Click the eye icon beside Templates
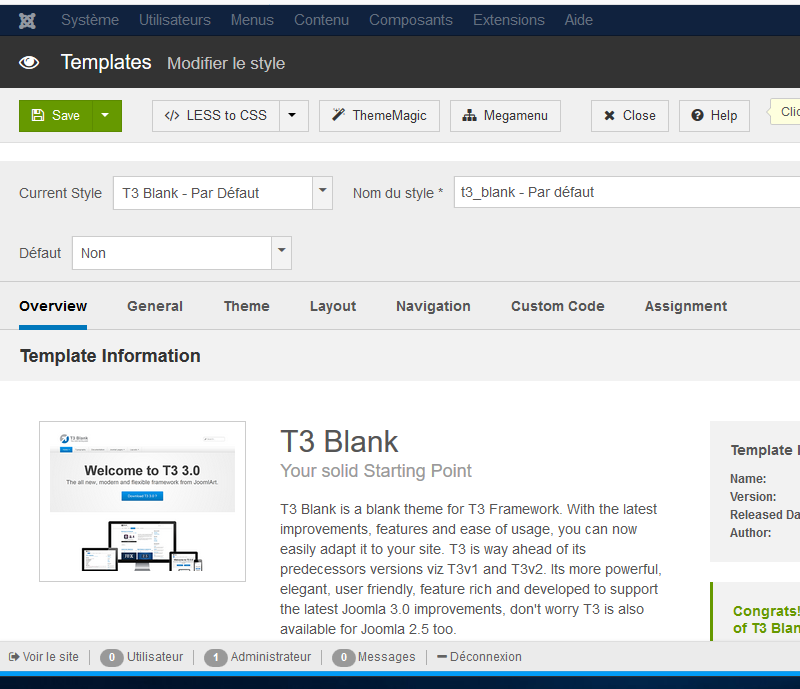 pos(29,63)
